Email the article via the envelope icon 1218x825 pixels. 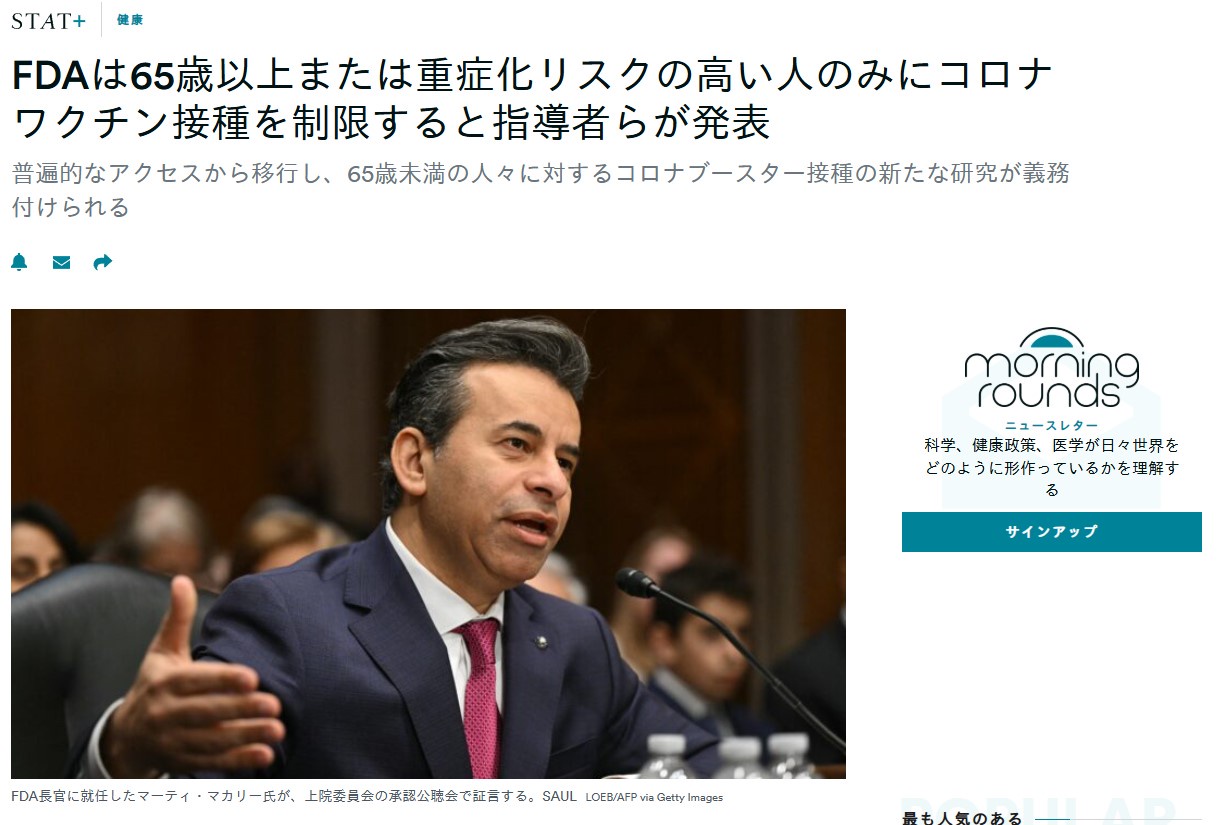point(61,262)
